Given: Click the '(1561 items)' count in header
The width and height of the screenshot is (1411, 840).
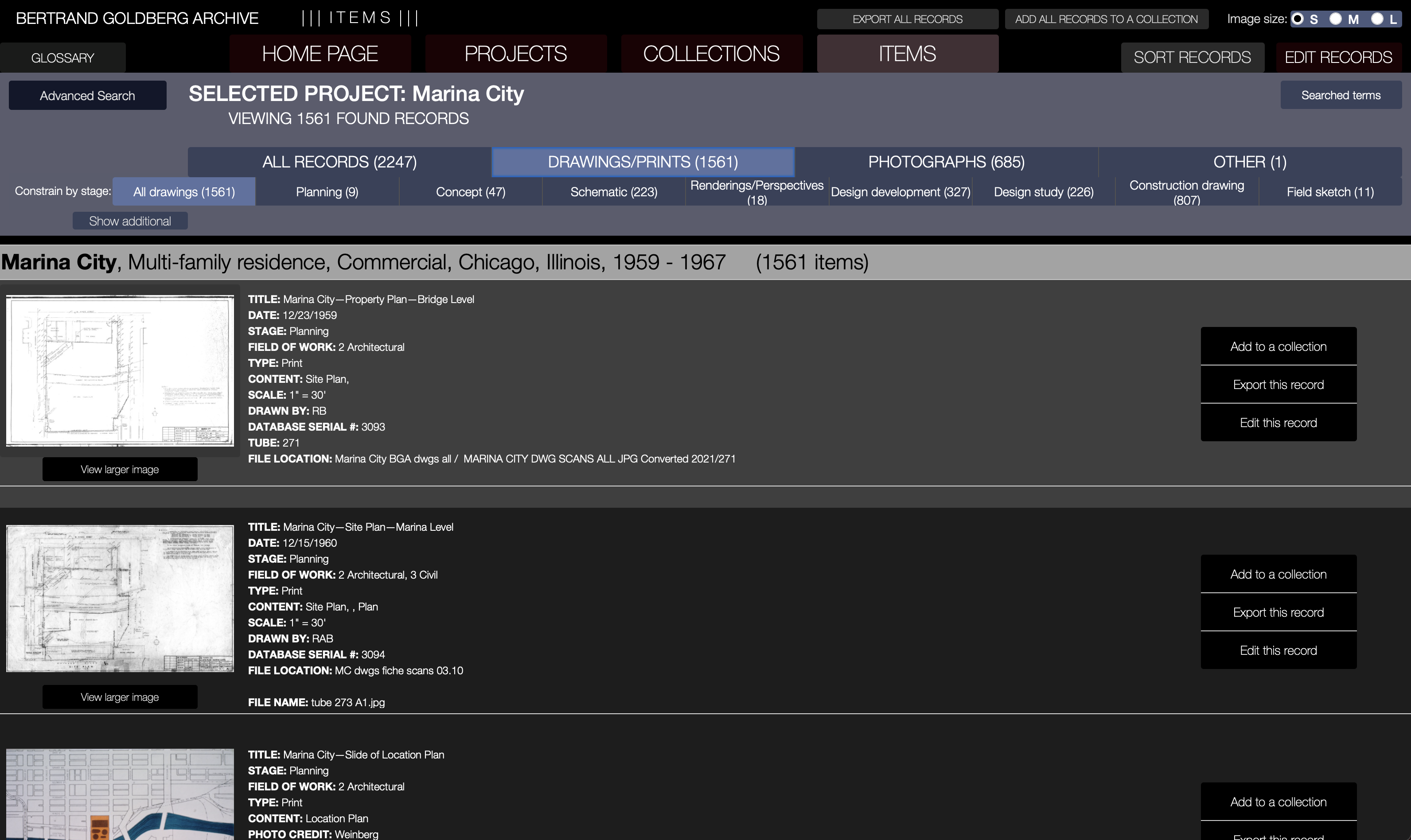Looking at the screenshot, I should 812,262.
